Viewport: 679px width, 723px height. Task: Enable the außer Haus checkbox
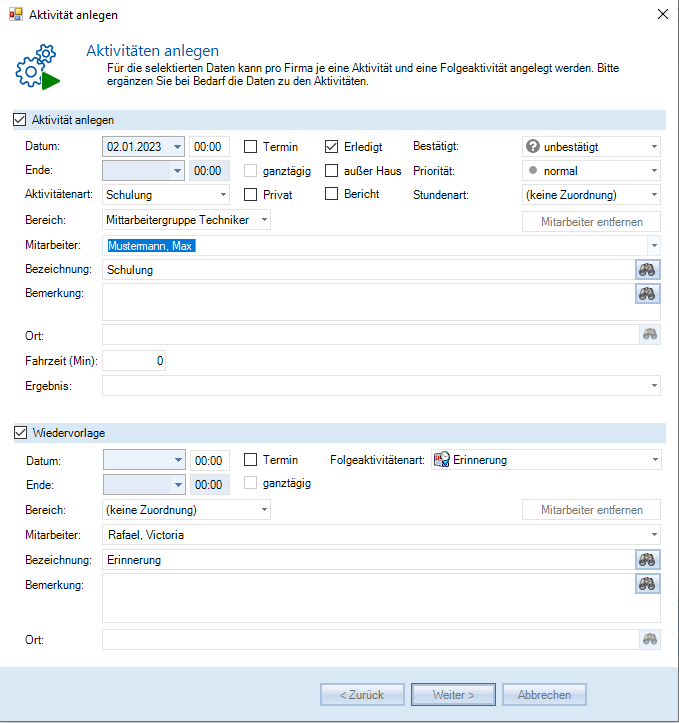(x=332, y=171)
